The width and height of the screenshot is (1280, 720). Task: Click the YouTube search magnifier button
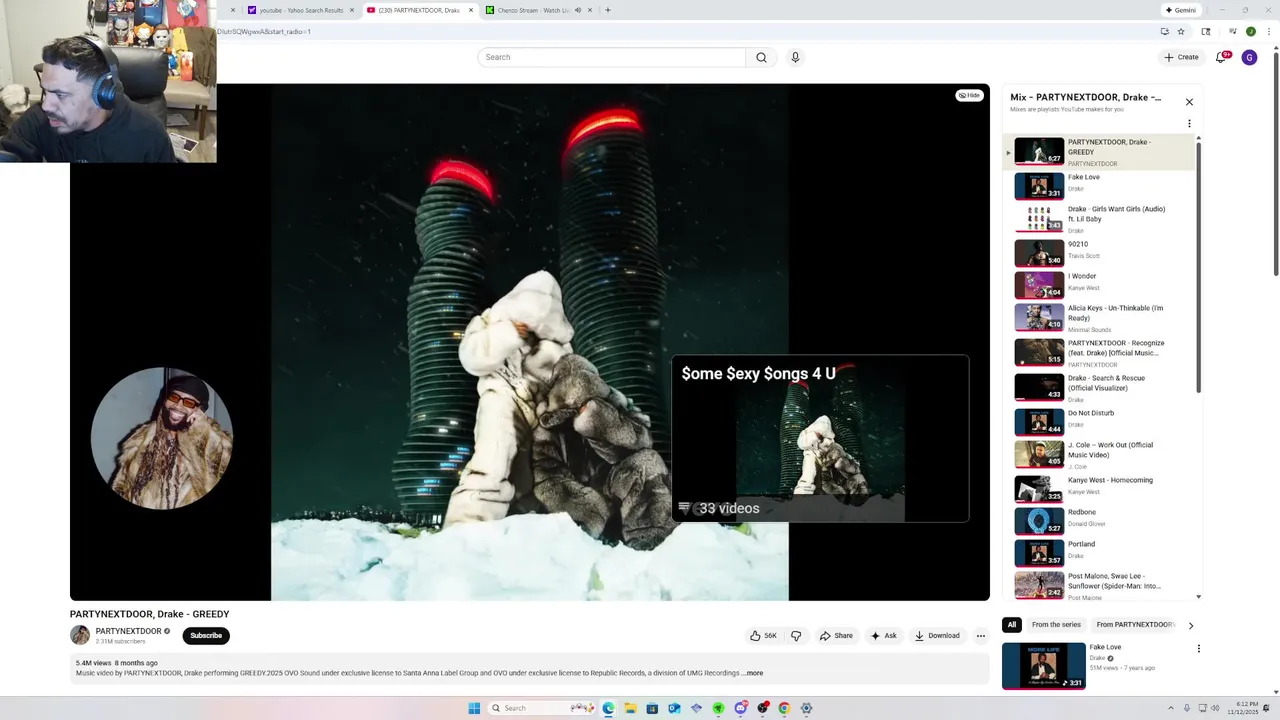(x=761, y=57)
